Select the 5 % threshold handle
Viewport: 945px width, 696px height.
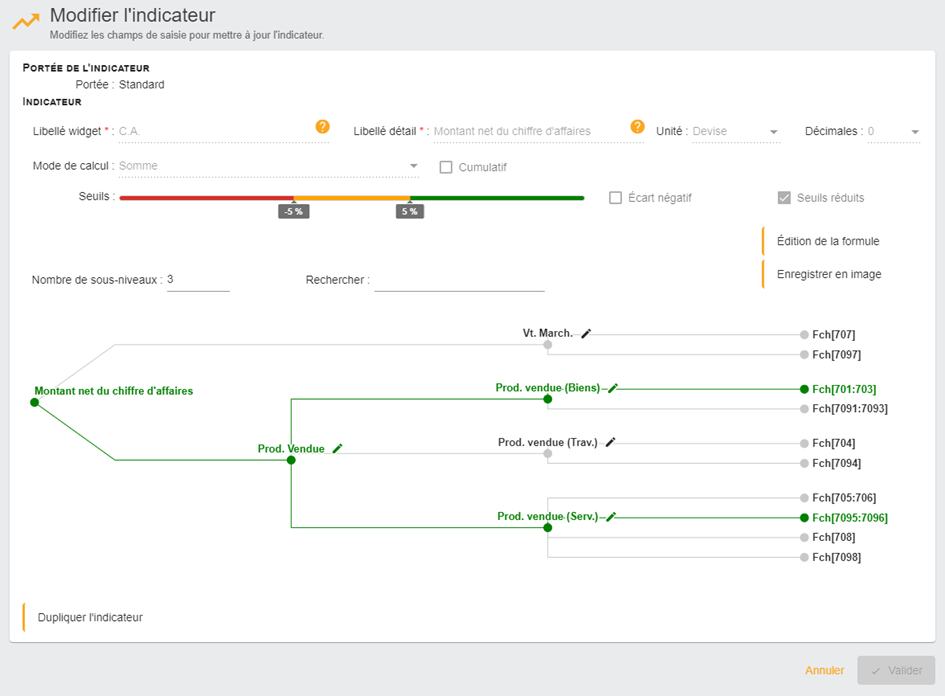[x=410, y=212]
